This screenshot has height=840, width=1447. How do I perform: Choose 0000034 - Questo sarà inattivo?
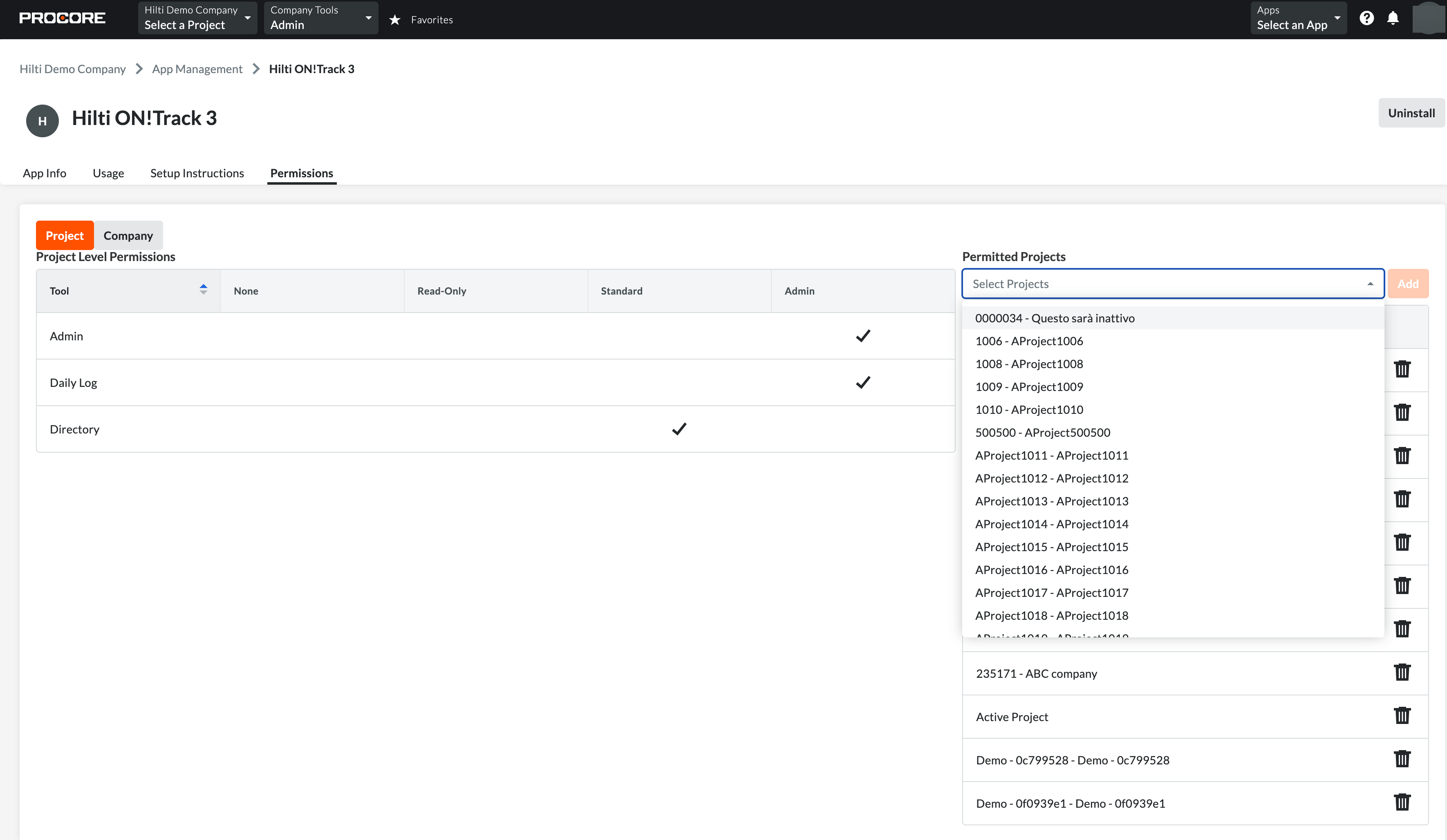point(1173,318)
